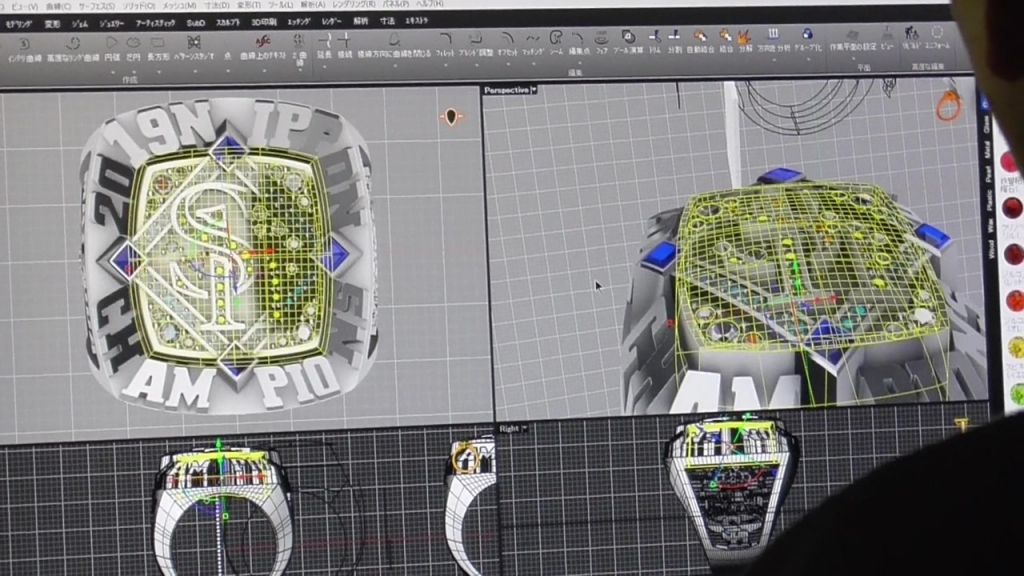Switch to the ジェム gem ribbon tab
The height and width of the screenshot is (576, 1024).
coord(80,24)
